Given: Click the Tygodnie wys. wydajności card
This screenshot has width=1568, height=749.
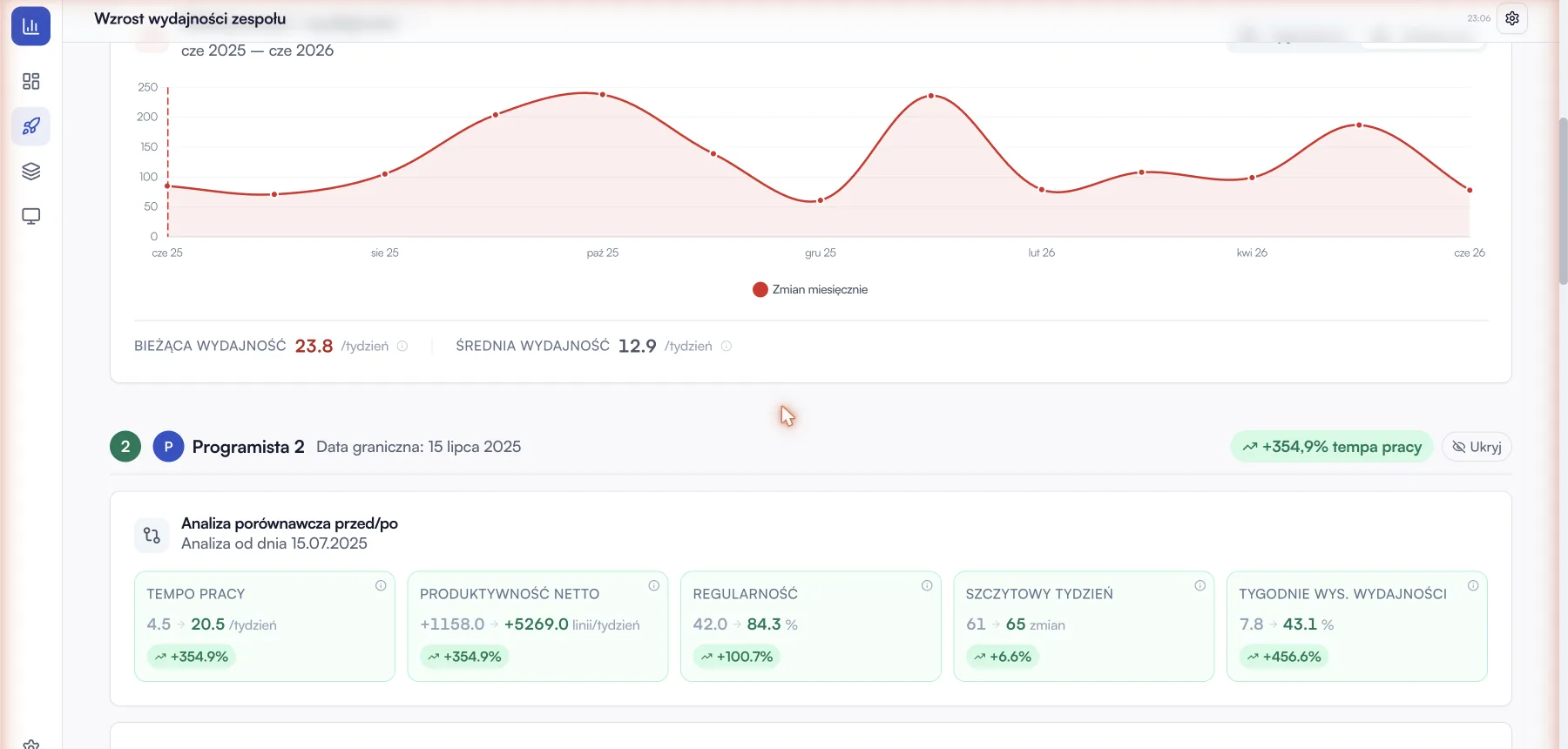Looking at the screenshot, I should click(x=1356, y=626).
